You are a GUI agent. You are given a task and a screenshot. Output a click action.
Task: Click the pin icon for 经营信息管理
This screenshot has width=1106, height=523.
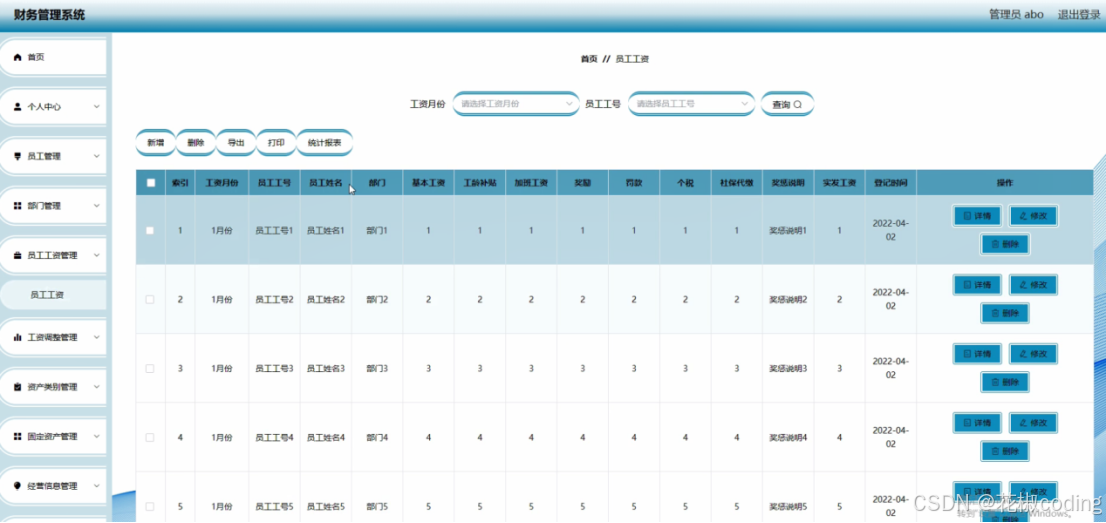click(x=18, y=486)
